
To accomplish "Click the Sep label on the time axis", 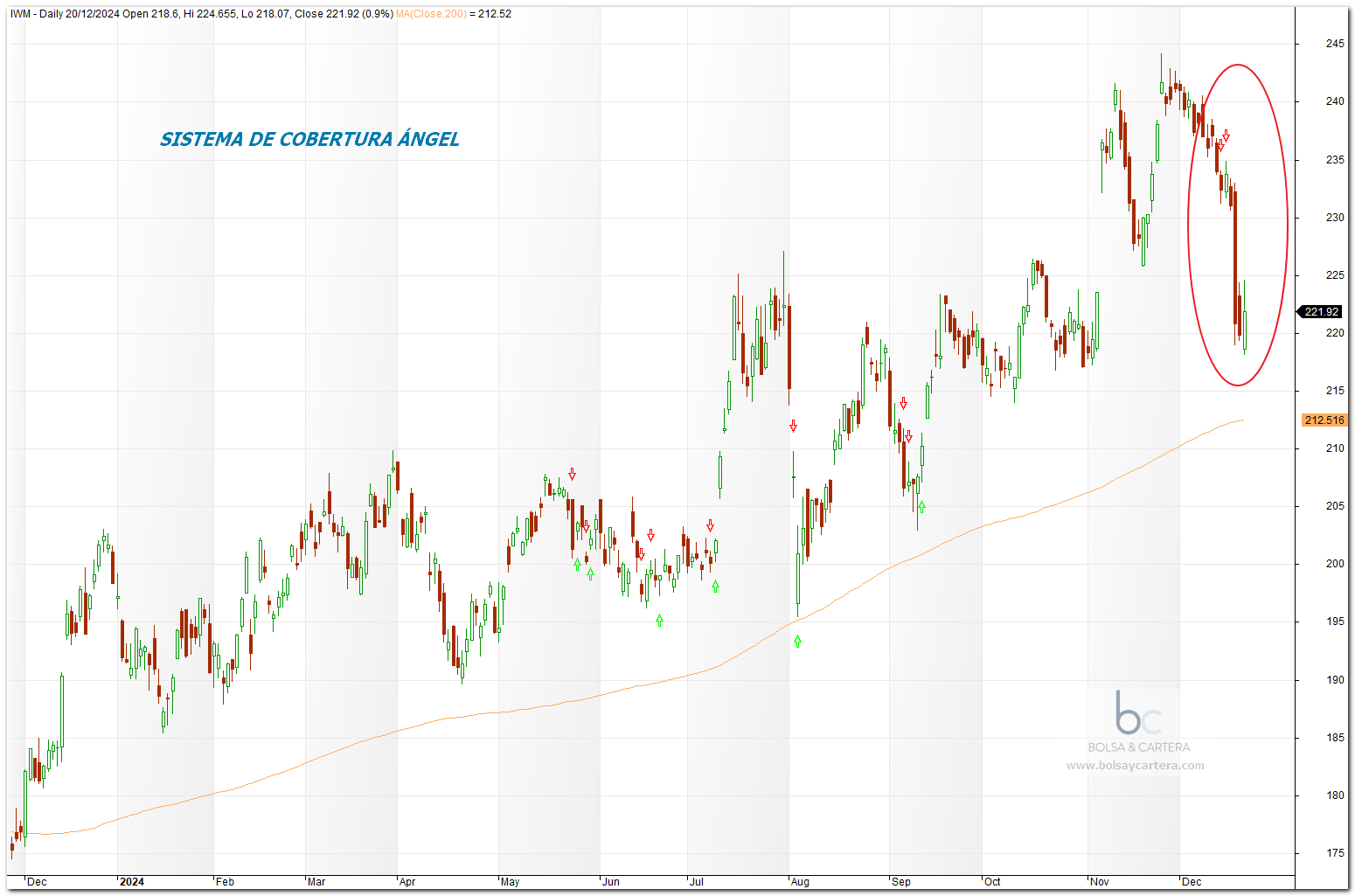I will pyautogui.click(x=901, y=882).
